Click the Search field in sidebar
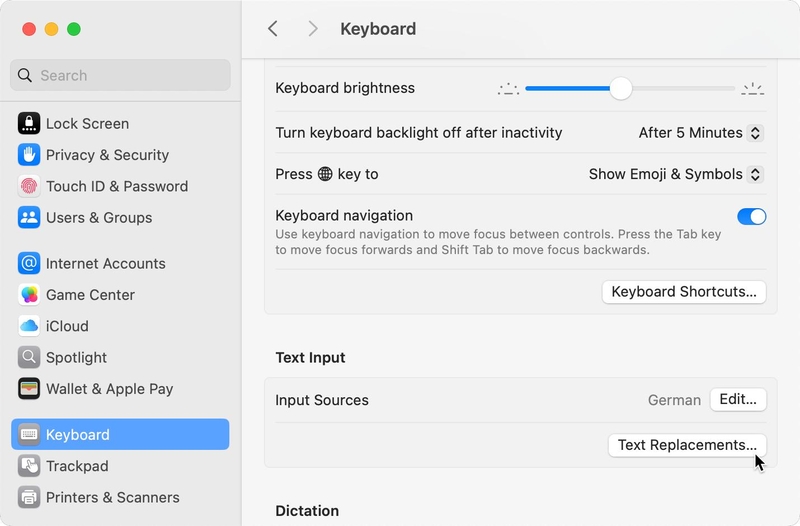 (120, 75)
